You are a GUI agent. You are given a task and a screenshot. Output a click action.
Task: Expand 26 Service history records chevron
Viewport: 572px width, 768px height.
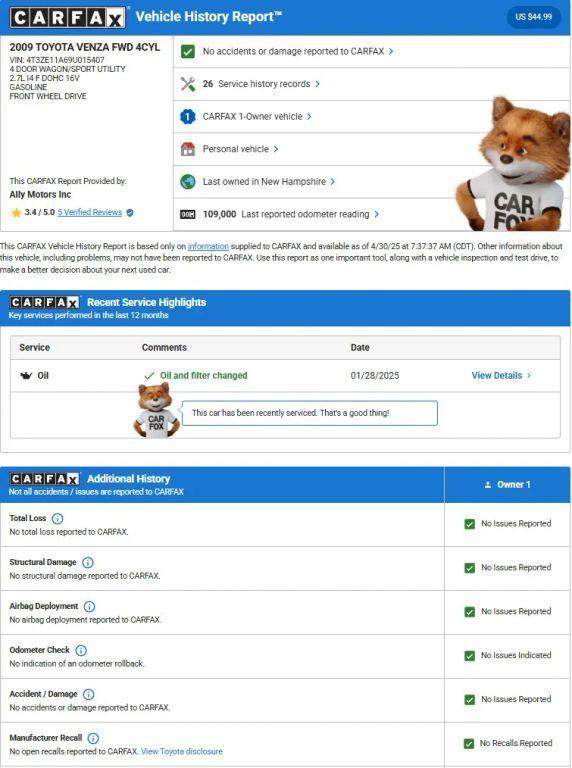tap(317, 84)
